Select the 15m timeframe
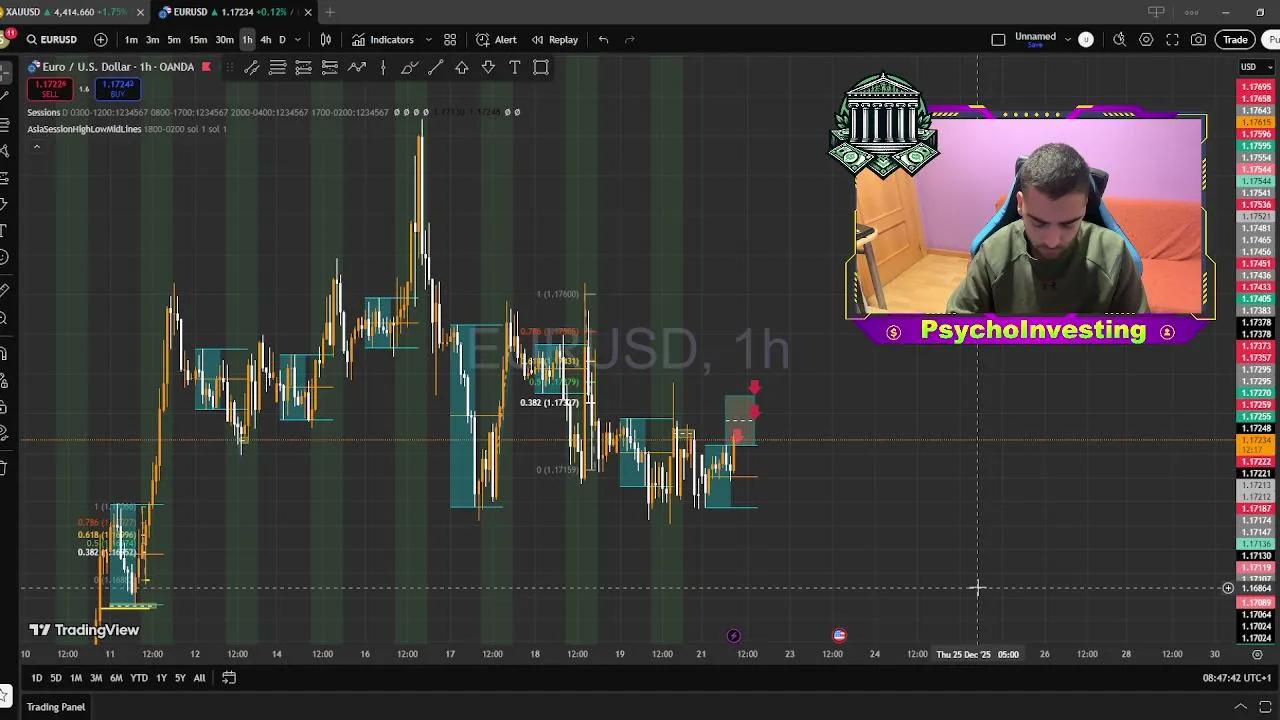The width and height of the screenshot is (1280, 720). click(x=198, y=40)
